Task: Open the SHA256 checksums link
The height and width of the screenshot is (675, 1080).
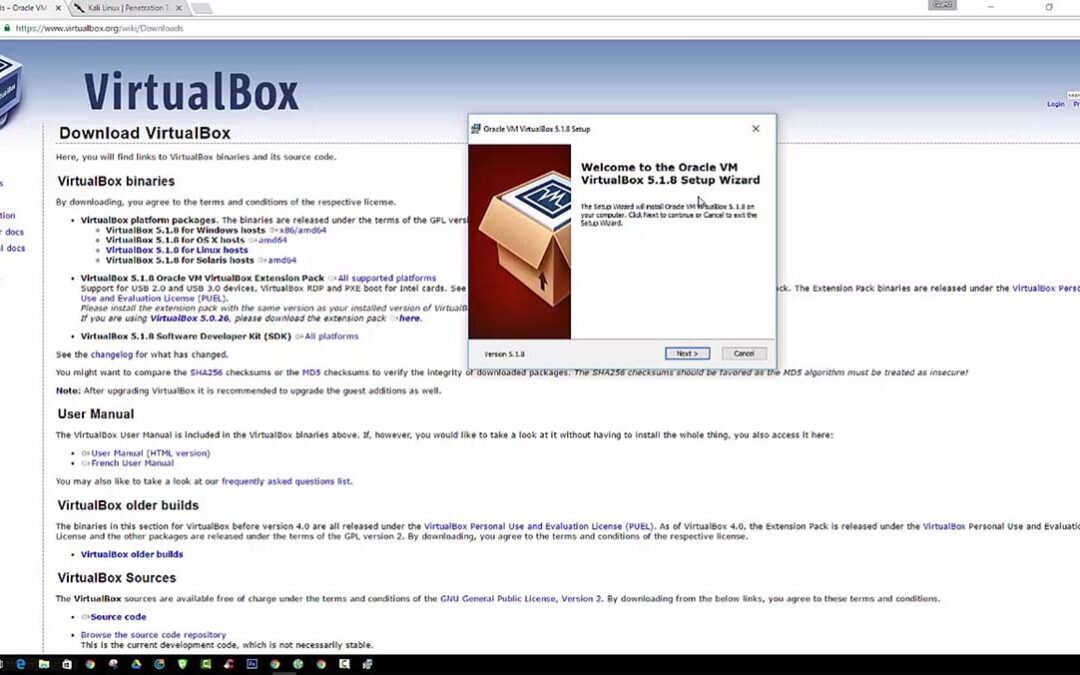Action: (203, 372)
